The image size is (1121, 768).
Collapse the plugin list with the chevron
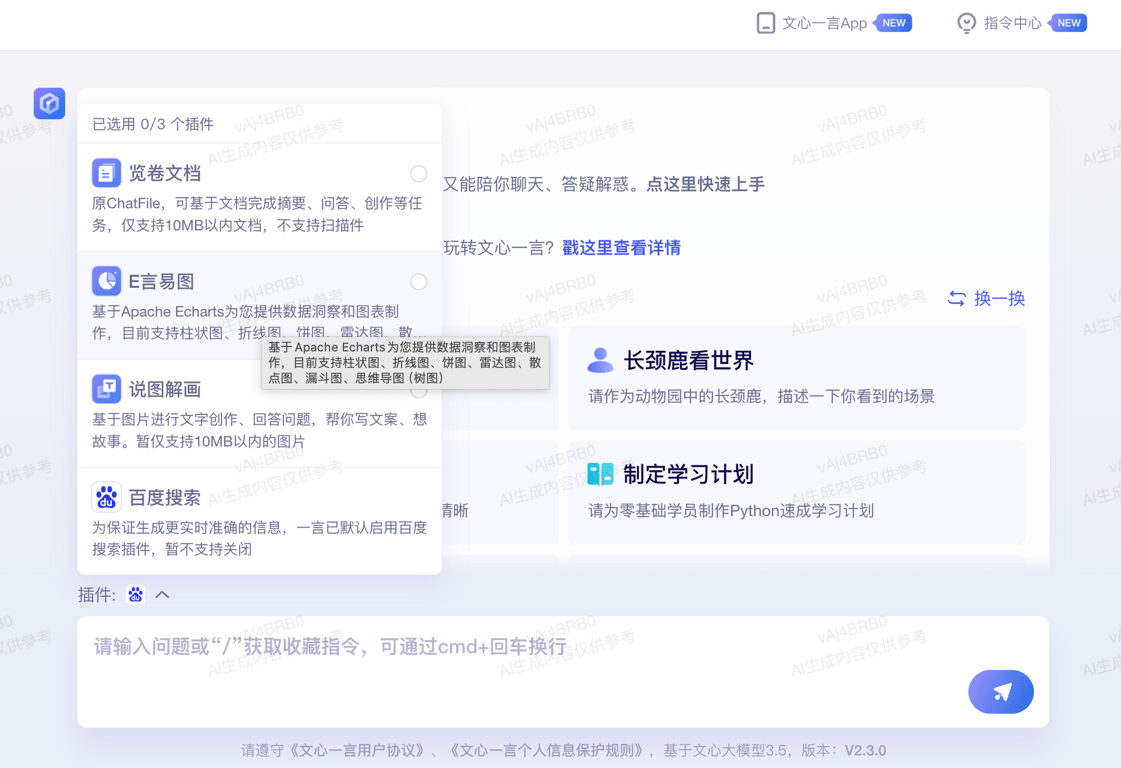point(162,594)
